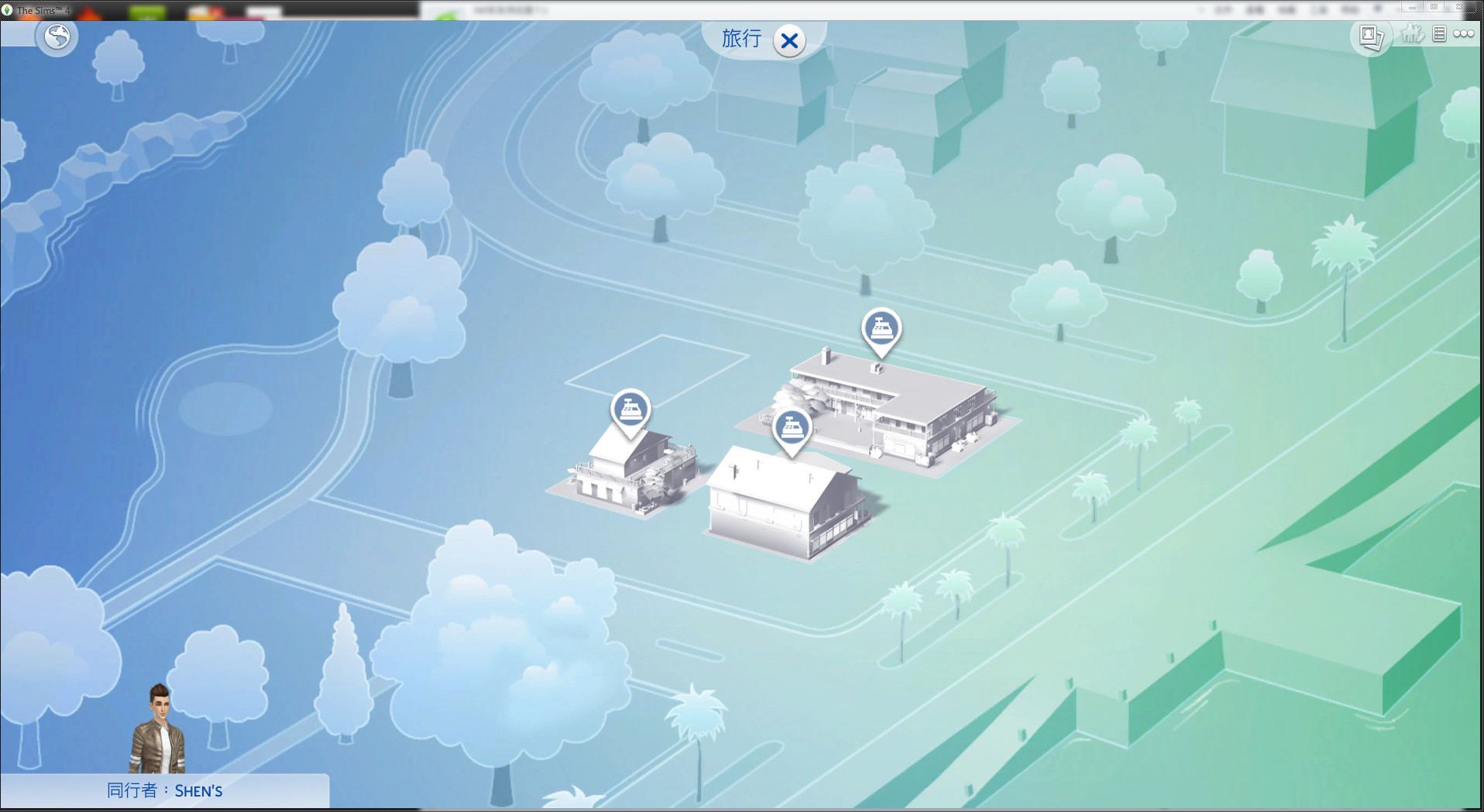Select the empty lot outline on the map

pos(657,372)
